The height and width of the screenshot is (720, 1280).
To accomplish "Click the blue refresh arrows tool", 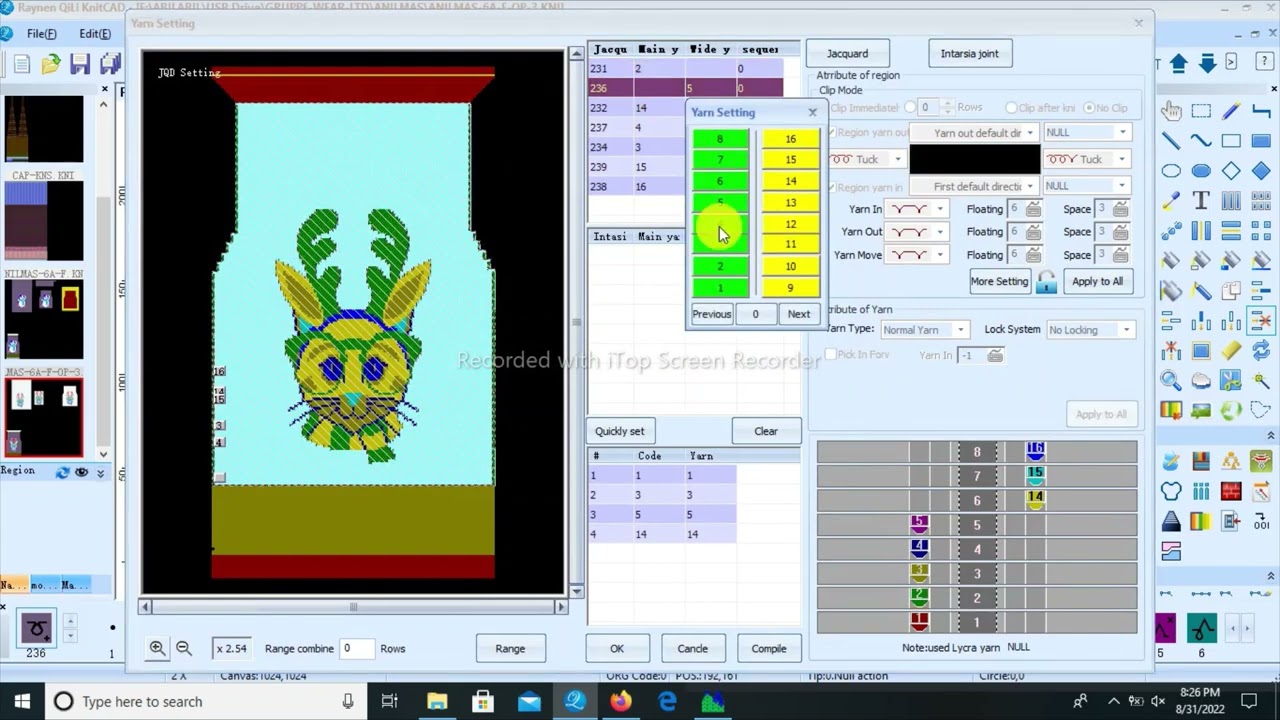I will point(1261,351).
